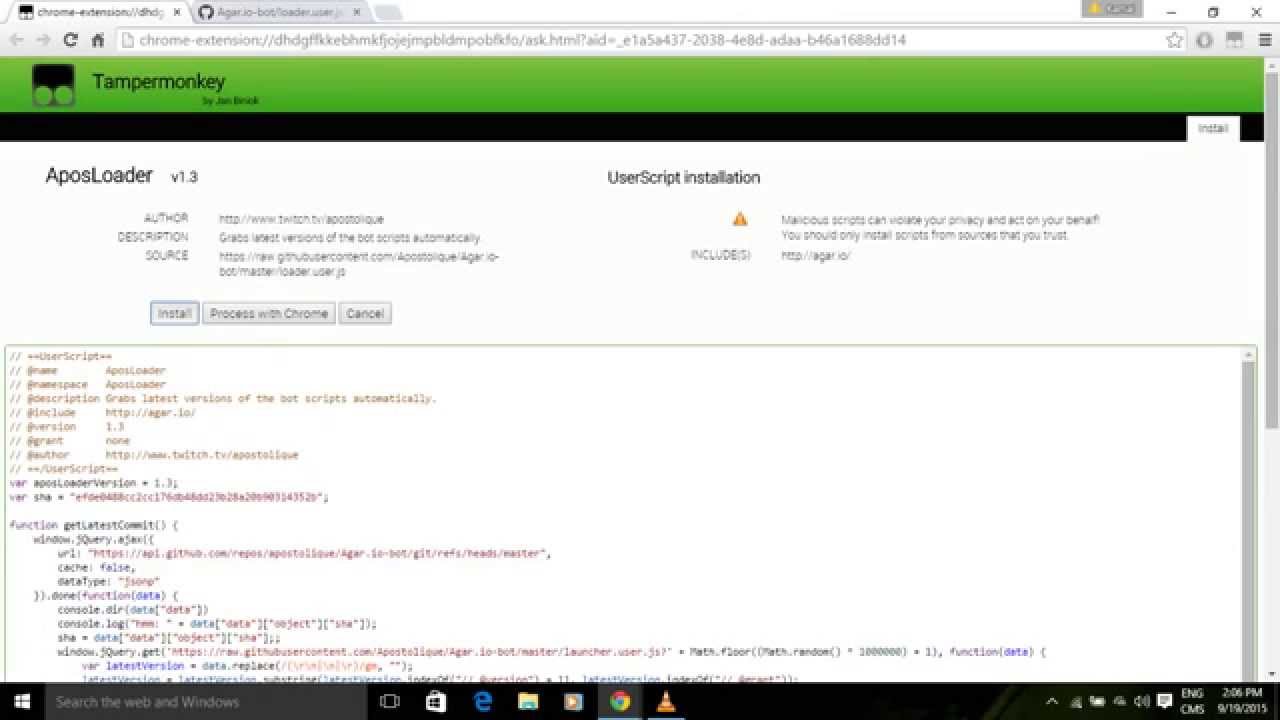Open the battery status tray icon
Screen dimensions: 1280x720
pyautogui.click(x=1097, y=702)
